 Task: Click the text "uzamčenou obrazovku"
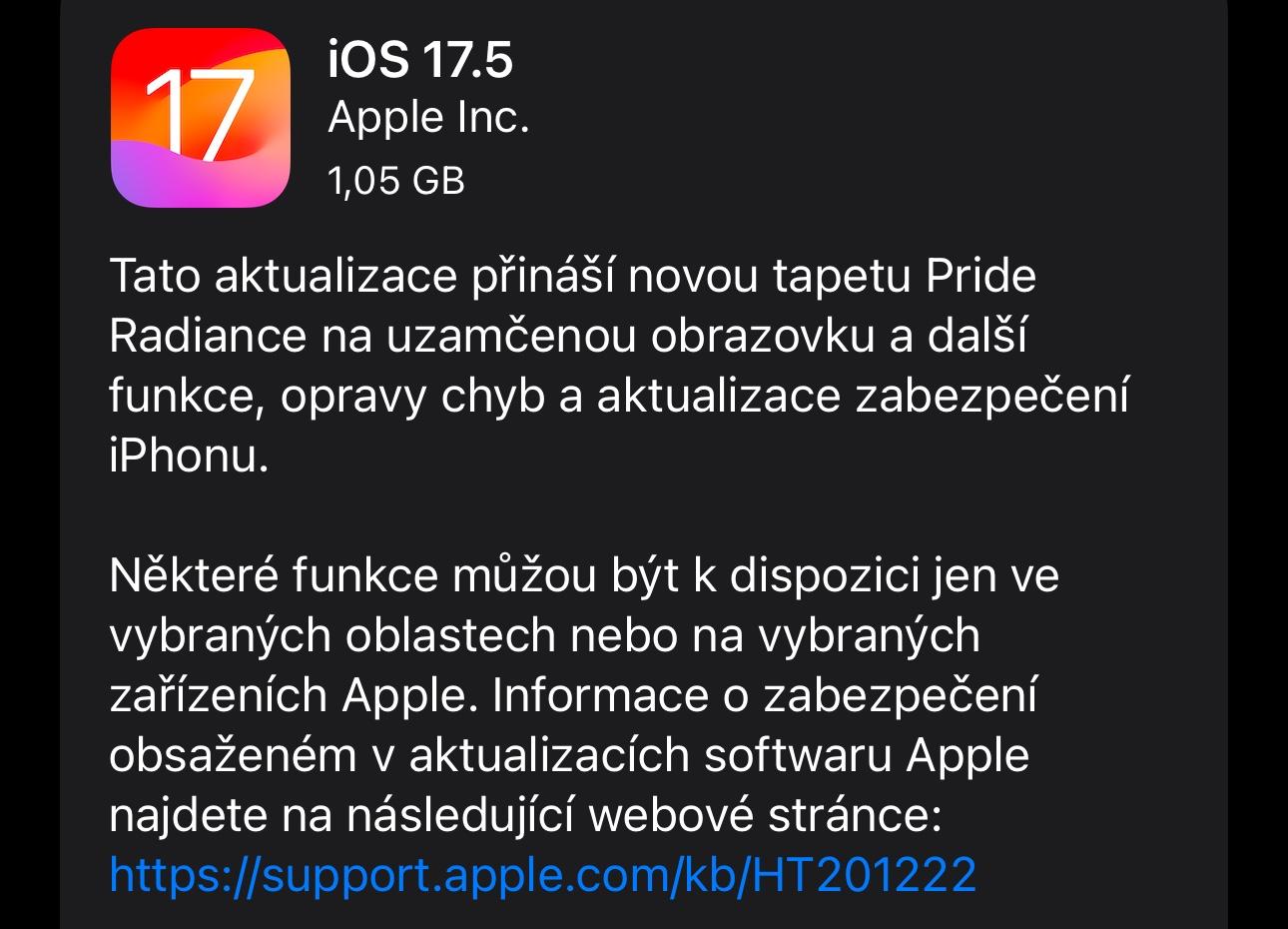pyautogui.click(x=630, y=337)
